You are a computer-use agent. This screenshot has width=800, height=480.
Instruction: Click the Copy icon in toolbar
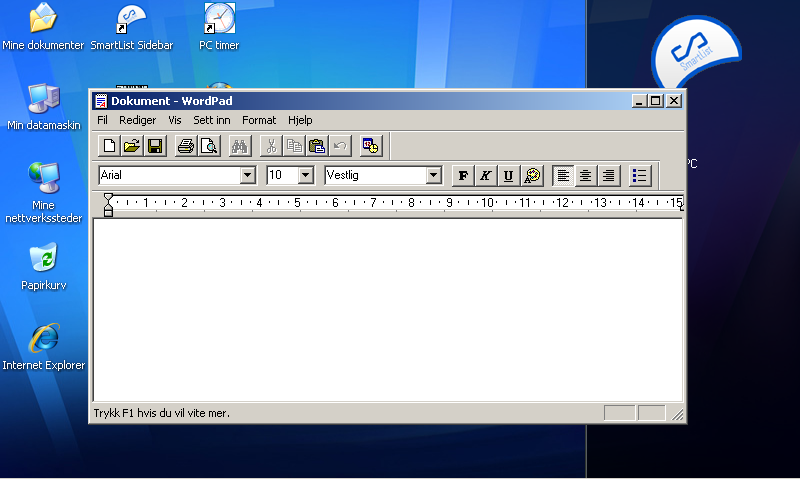[294, 146]
